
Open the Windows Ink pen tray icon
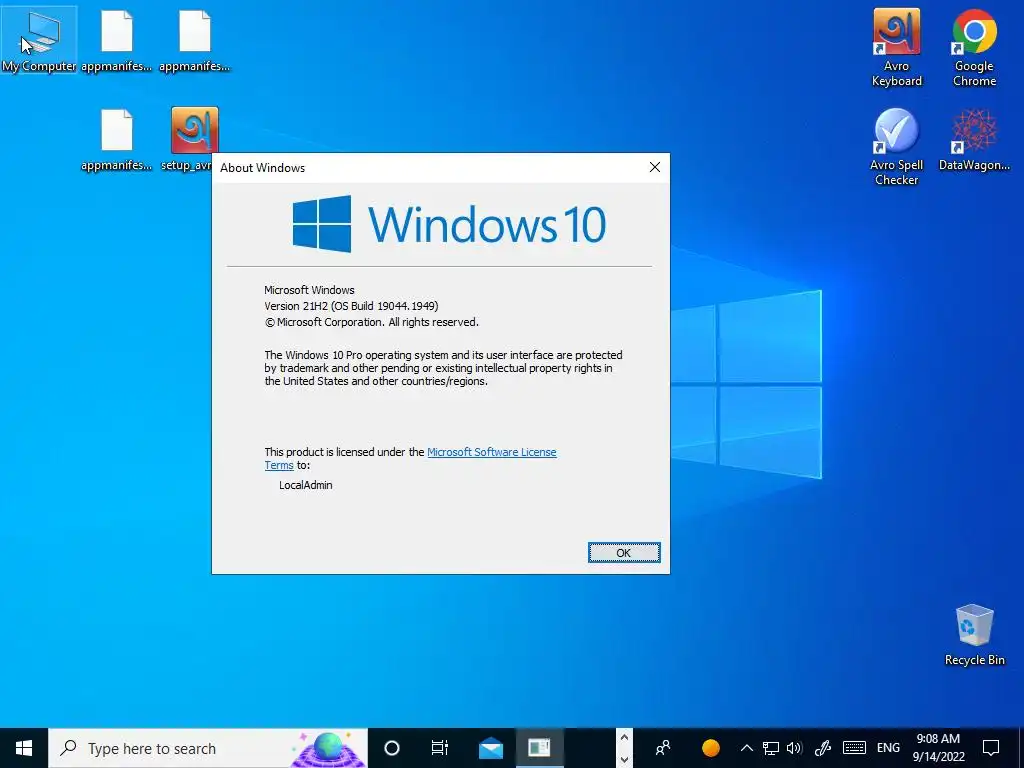tap(823, 748)
